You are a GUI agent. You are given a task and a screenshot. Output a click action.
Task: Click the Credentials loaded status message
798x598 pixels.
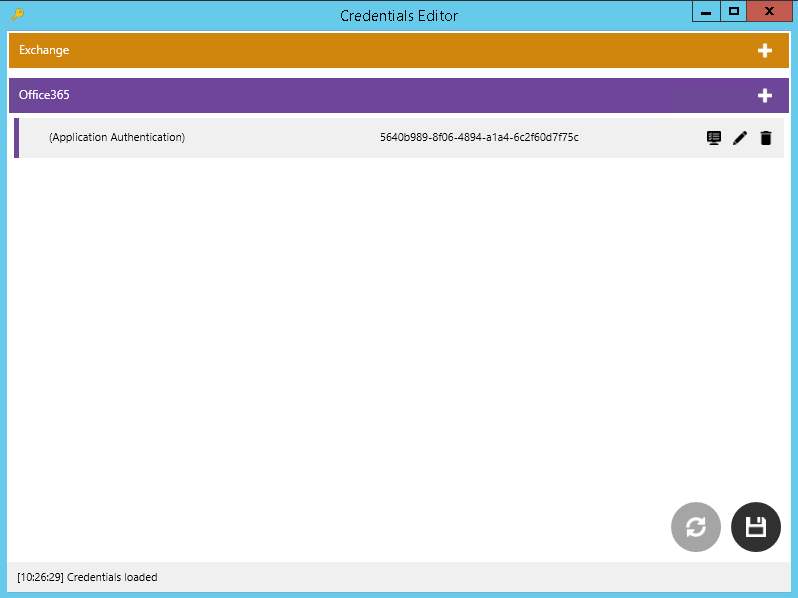click(x=87, y=577)
